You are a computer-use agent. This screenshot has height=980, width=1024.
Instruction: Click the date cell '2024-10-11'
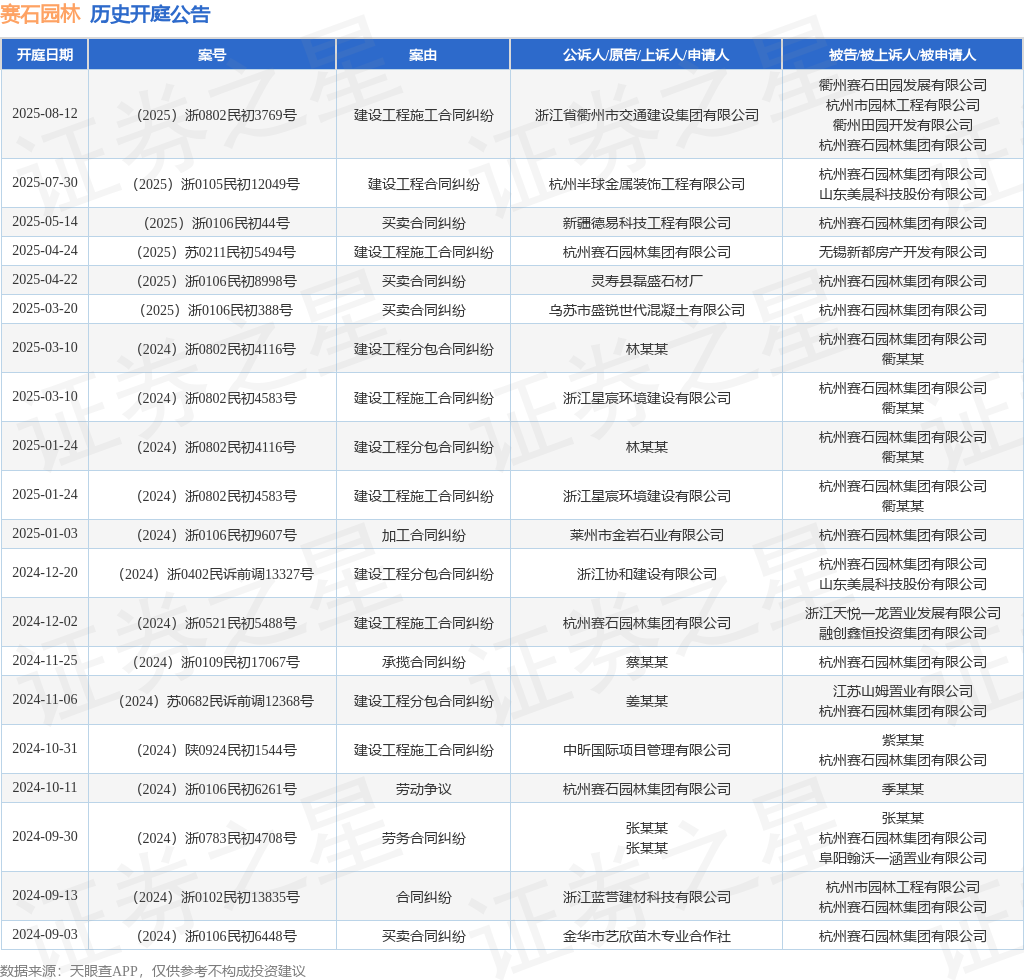click(x=44, y=788)
